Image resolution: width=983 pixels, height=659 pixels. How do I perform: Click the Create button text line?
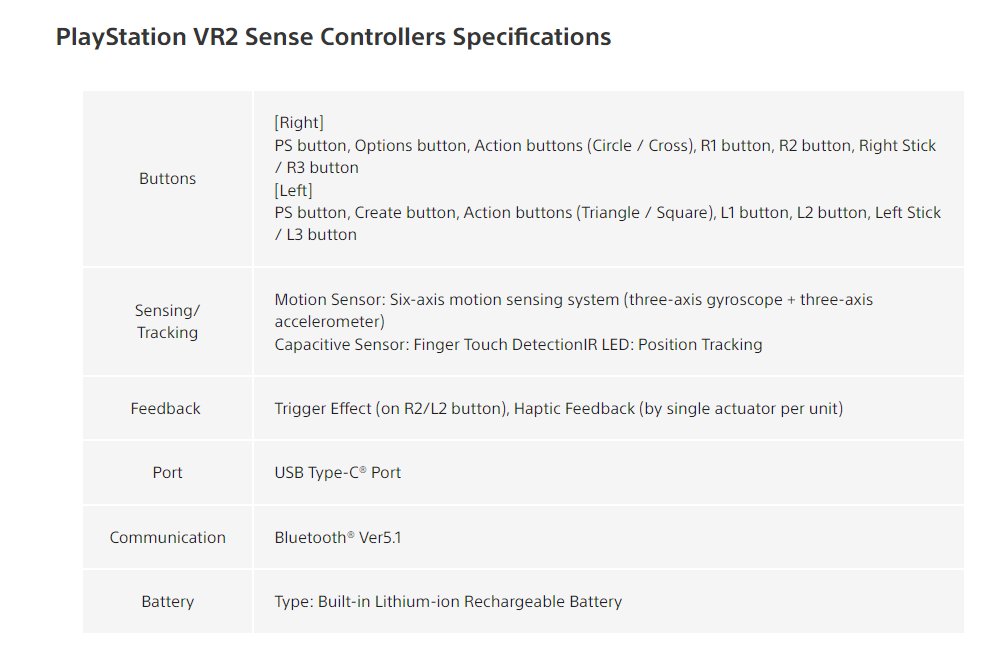coord(607,213)
